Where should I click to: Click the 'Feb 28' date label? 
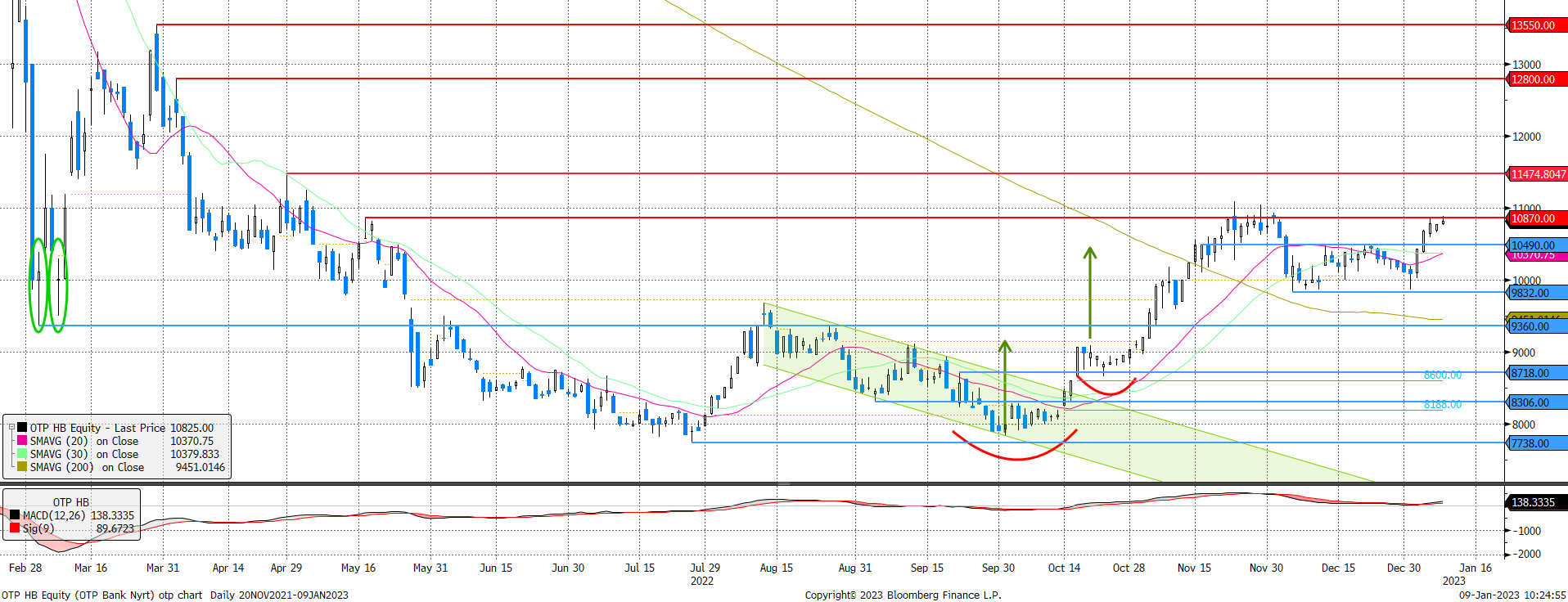point(25,568)
